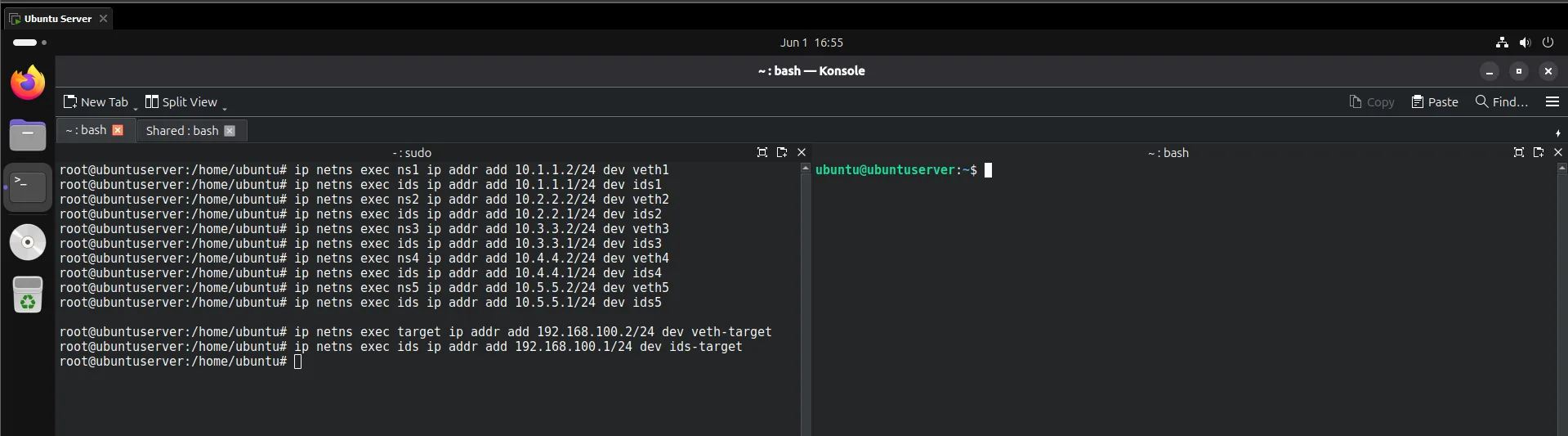Click the new-tab lightning icon on the tab bar
The height and width of the screenshot is (436, 1568).
(1557, 133)
